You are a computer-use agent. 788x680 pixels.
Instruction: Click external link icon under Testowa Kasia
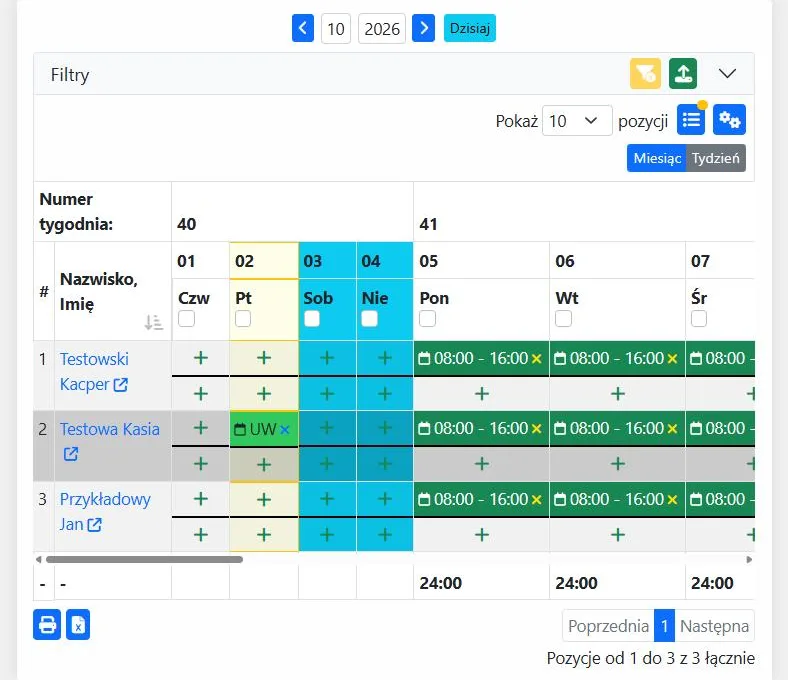point(71,454)
